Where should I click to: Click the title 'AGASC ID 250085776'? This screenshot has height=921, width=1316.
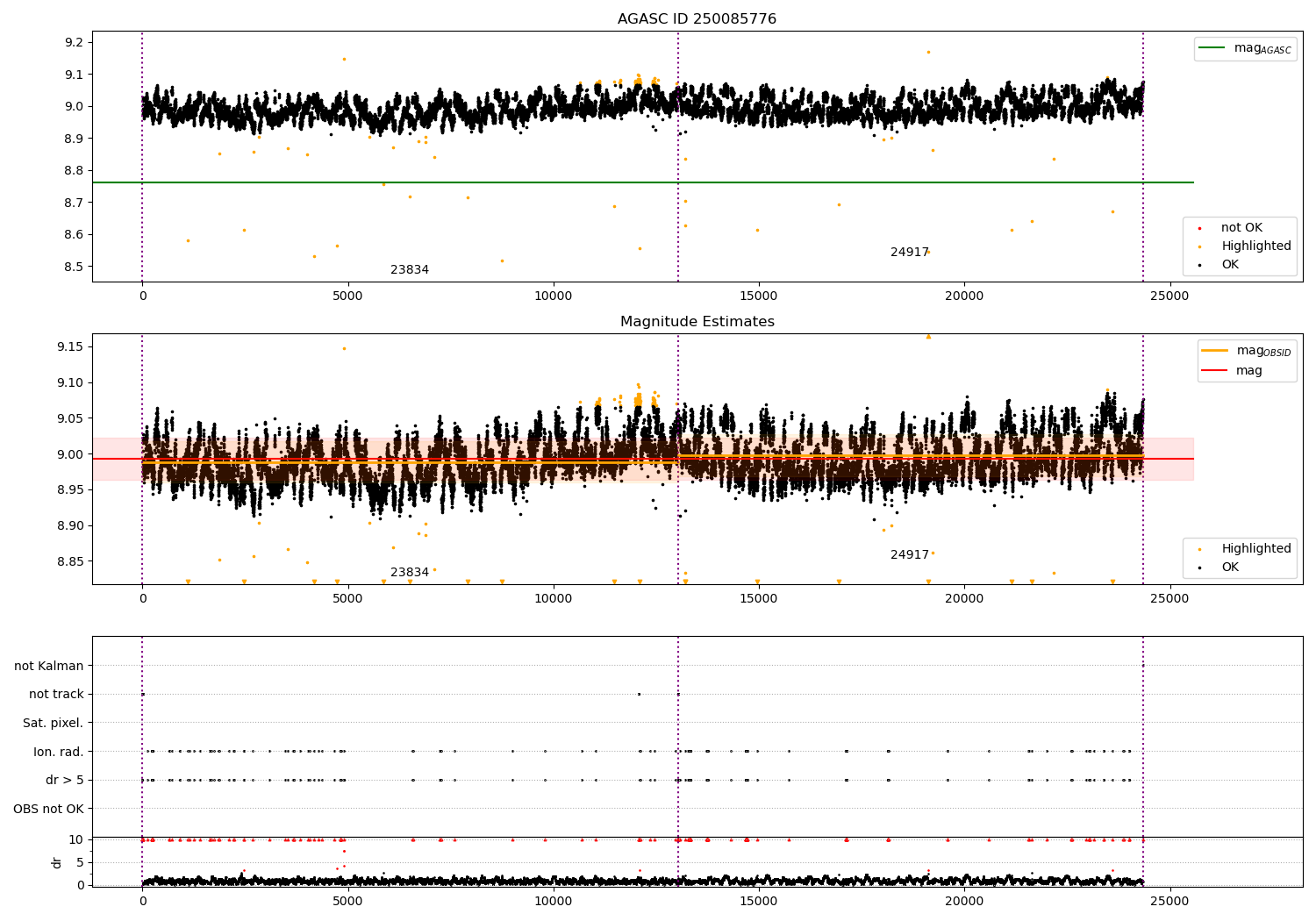tap(697, 18)
